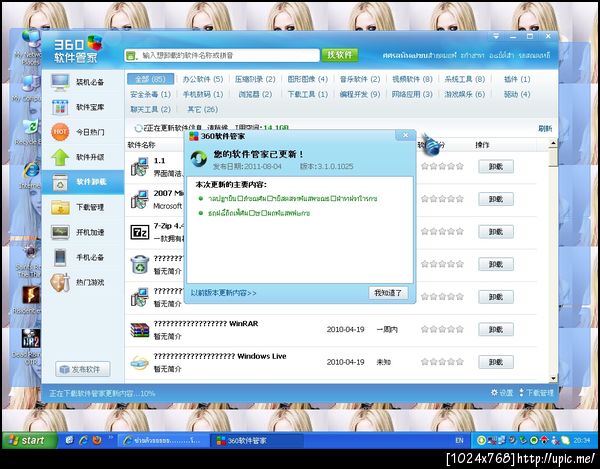Screen dimensions: 600x469
Task: Open 装机必备 in the sidebar
Action: tap(82, 82)
